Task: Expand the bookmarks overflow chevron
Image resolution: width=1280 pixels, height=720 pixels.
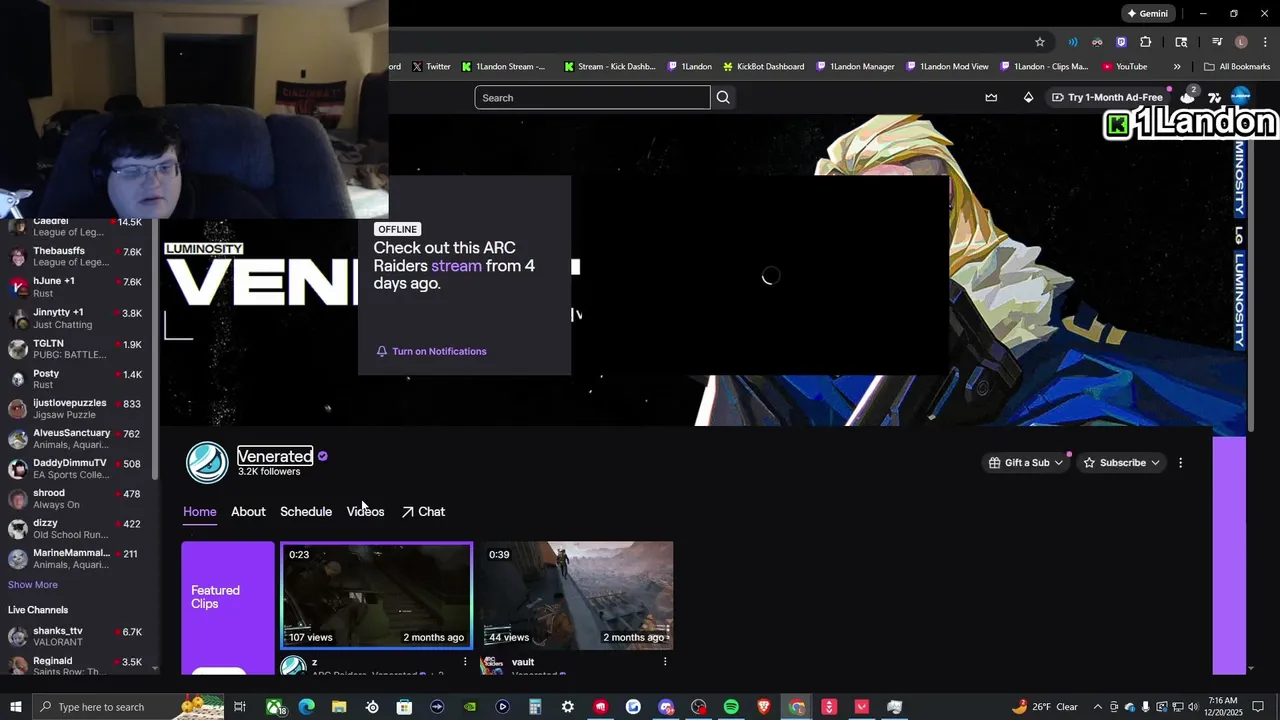Action: click(1177, 66)
